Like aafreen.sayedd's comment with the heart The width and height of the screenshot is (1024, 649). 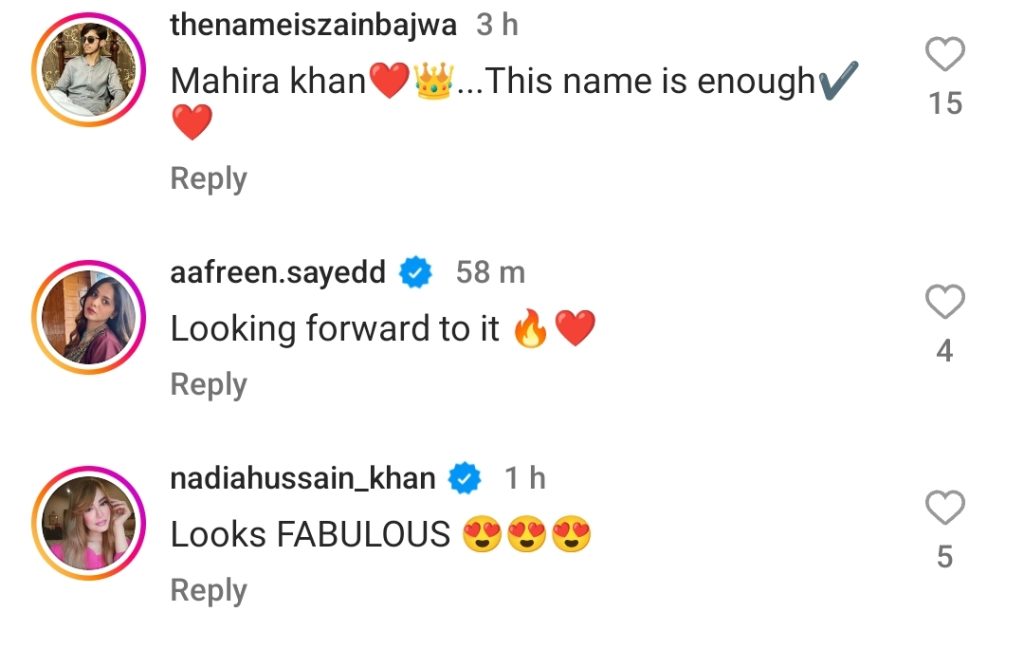945,302
